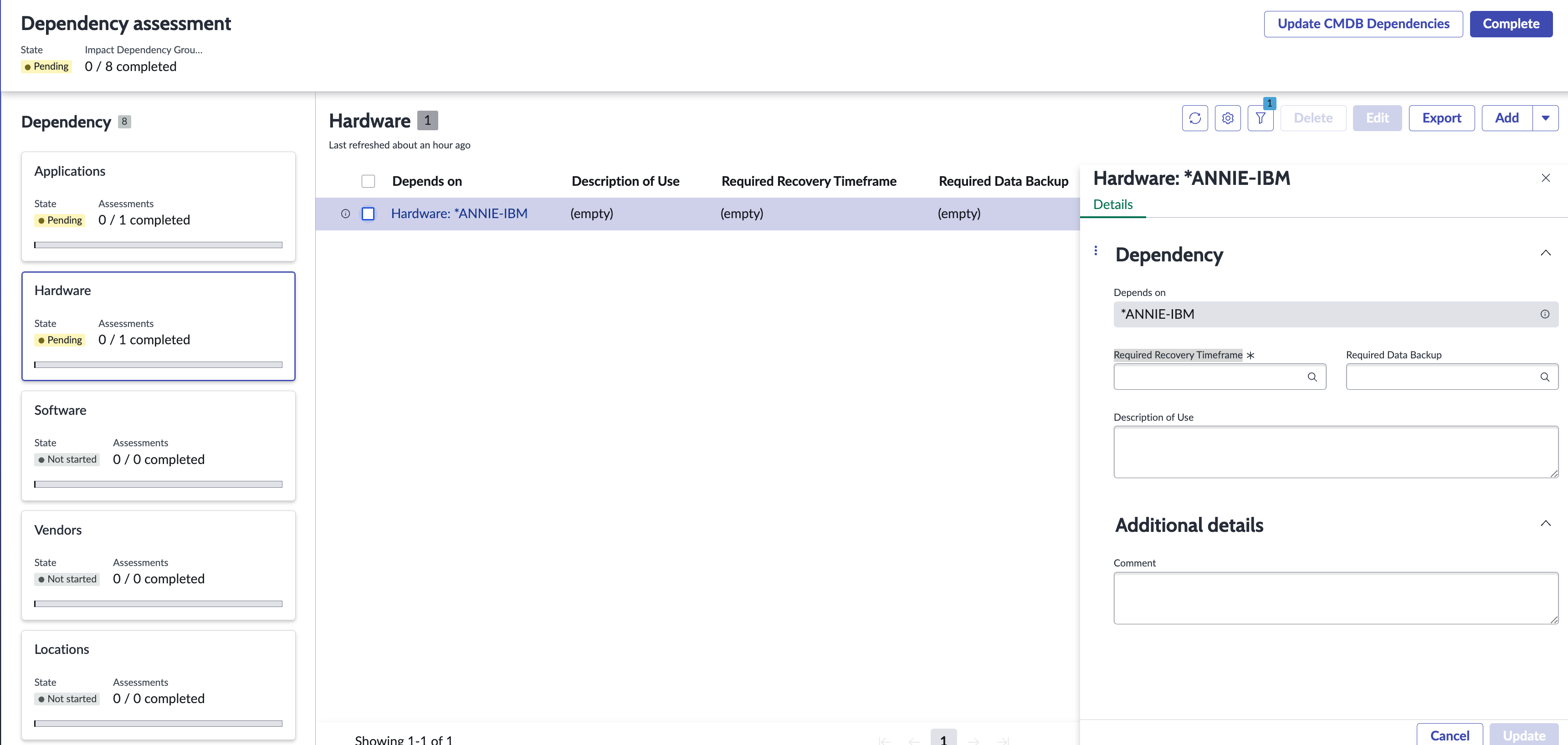
Task: Go to first page of results
Action: (885, 741)
